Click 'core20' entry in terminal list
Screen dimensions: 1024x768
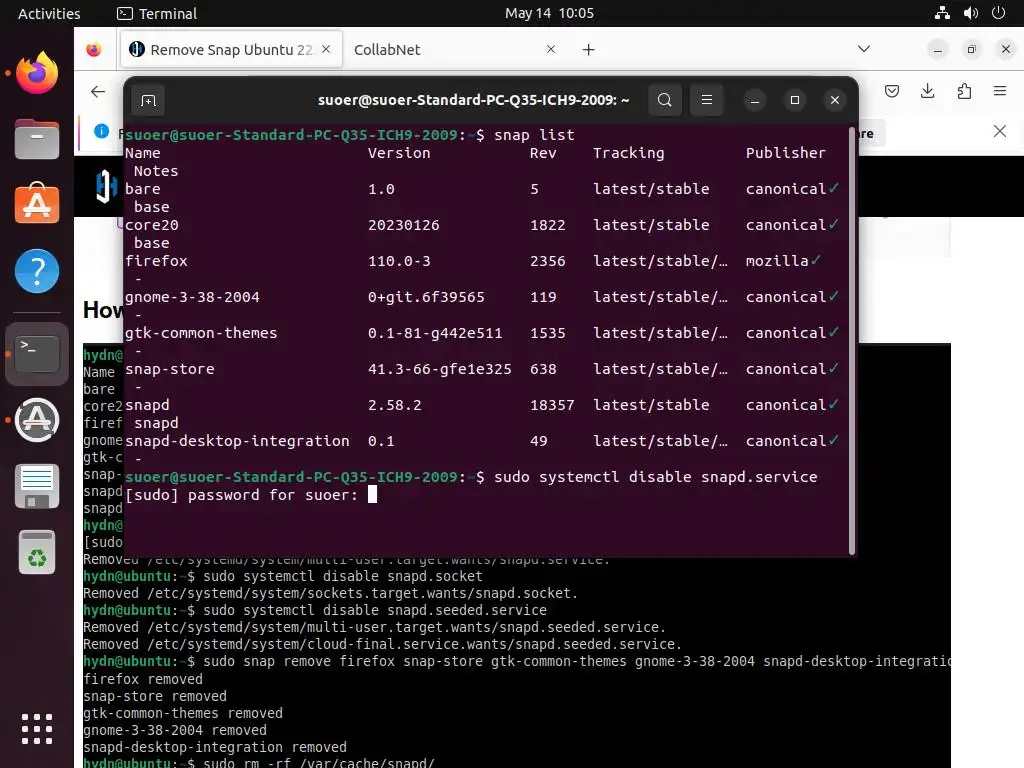click(152, 225)
